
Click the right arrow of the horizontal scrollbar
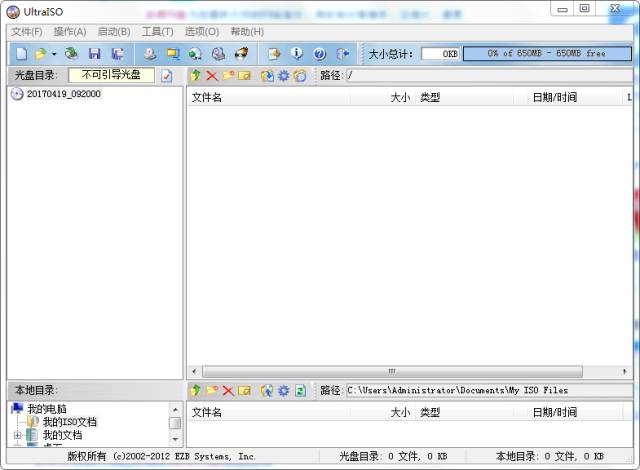[x=625, y=371]
